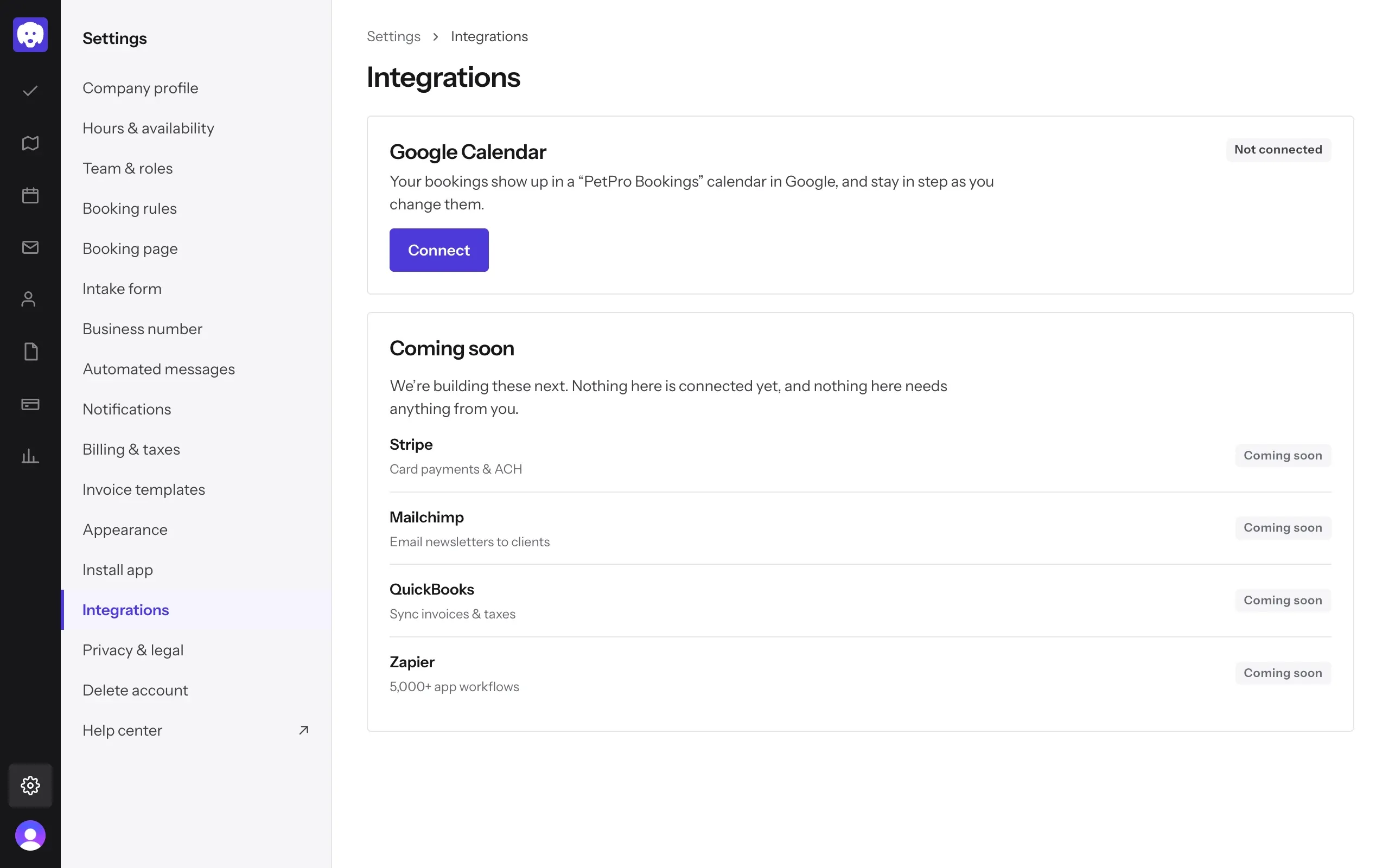Select the active Integrations menu item

(x=196, y=610)
